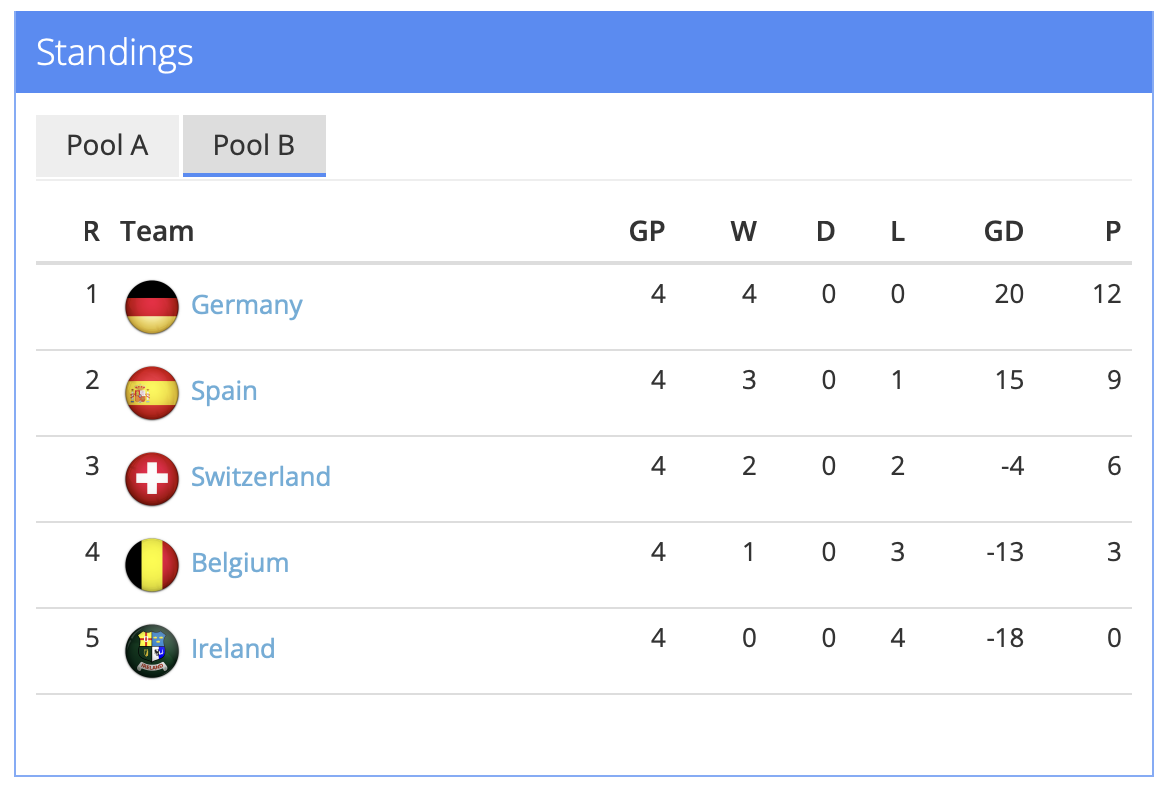This screenshot has width=1167, height=790.
Task: Click the W wins column header
Action: (743, 232)
